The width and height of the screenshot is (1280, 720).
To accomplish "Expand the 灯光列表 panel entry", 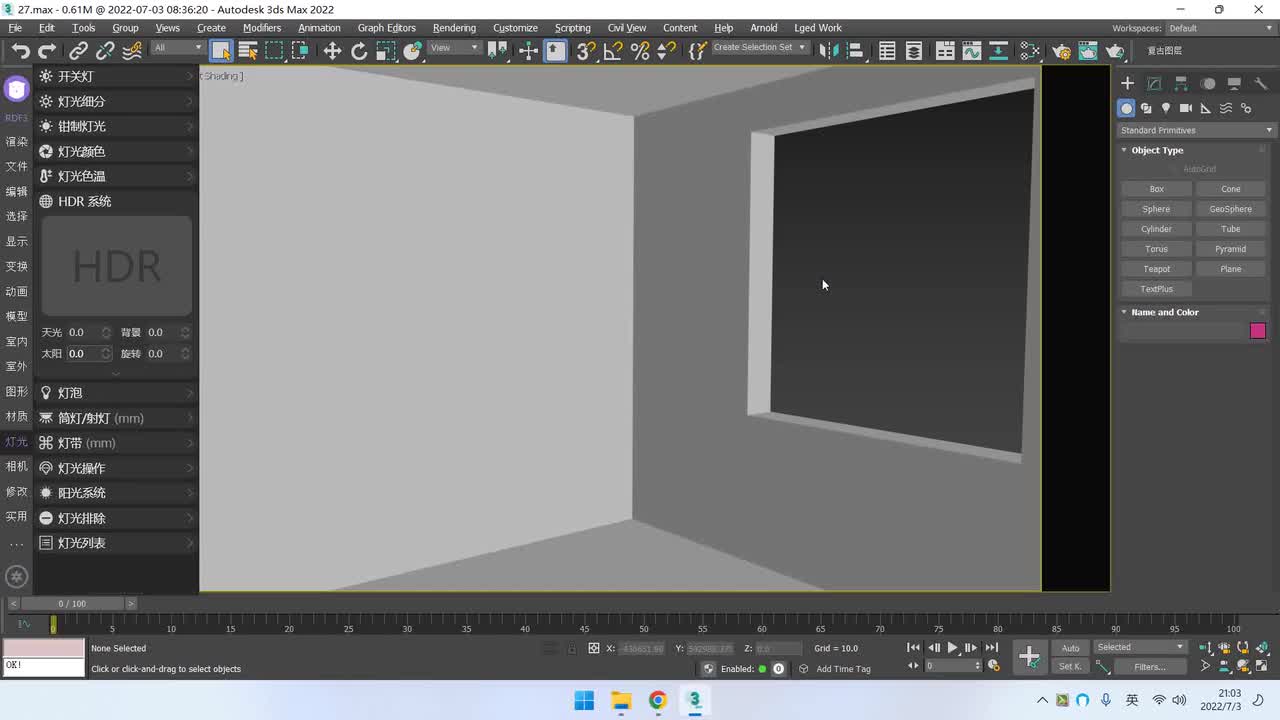I will tap(116, 543).
